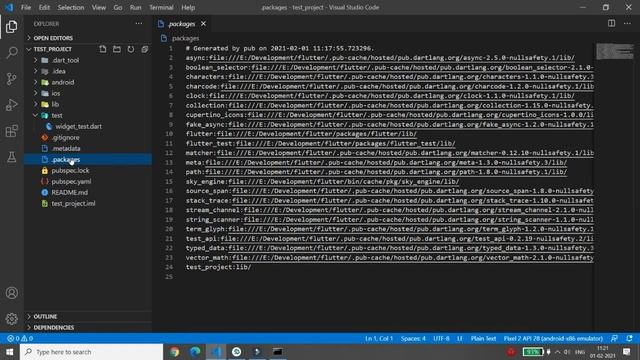640x360 pixels.
Task: Open the Terminal menu
Action: pos(161,7)
